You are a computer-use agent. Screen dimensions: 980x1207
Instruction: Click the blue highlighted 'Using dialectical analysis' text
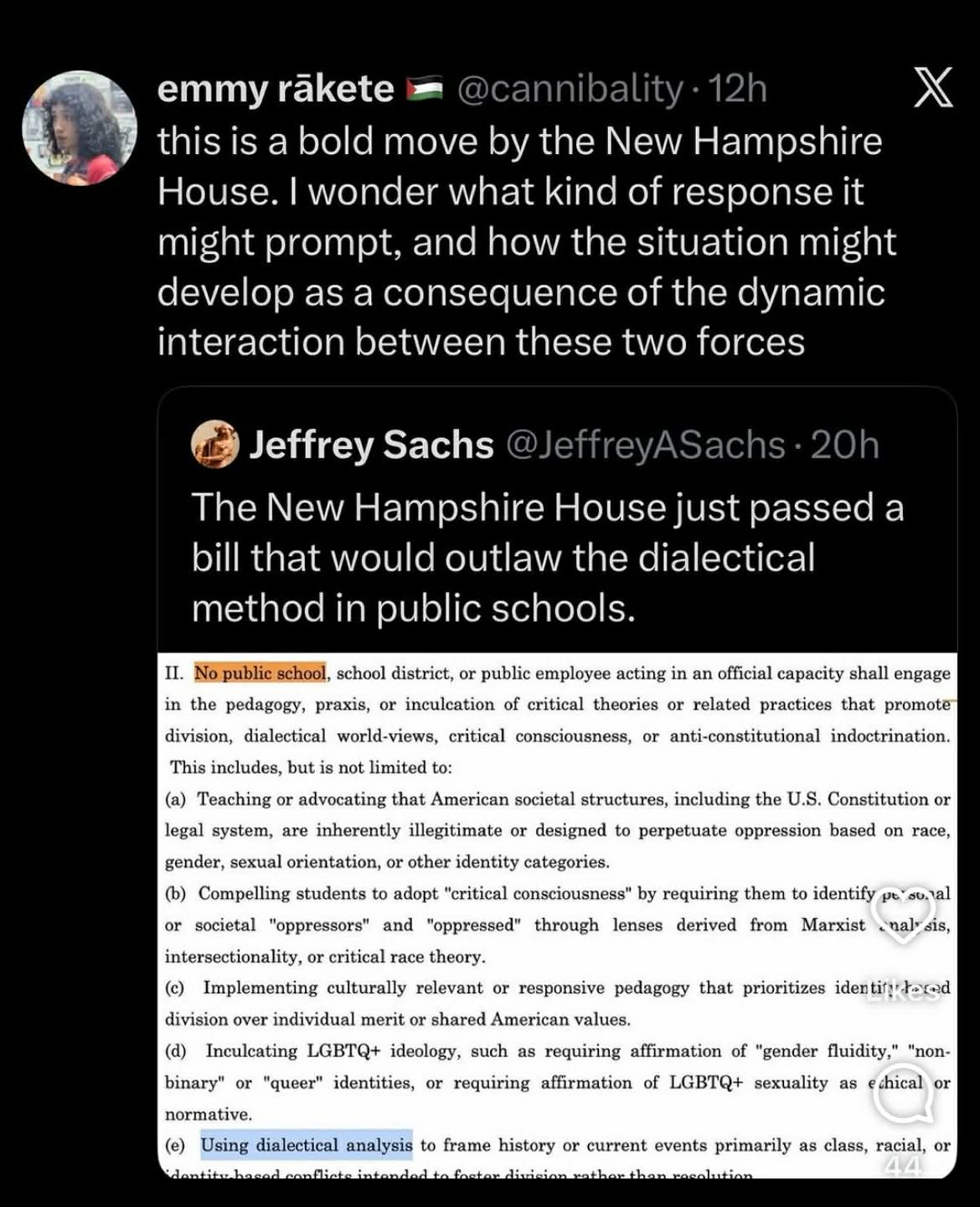click(x=307, y=1145)
